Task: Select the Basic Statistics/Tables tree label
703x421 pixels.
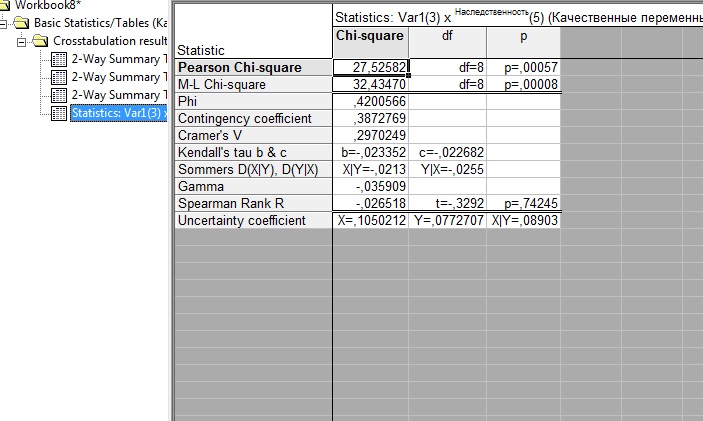Action: click(x=100, y=23)
